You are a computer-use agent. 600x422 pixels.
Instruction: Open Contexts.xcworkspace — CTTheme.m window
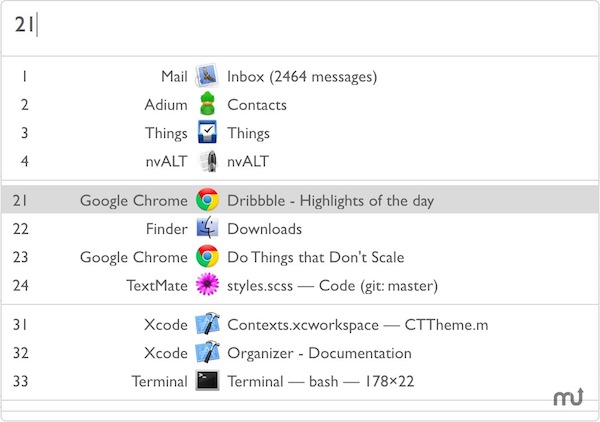point(358,325)
